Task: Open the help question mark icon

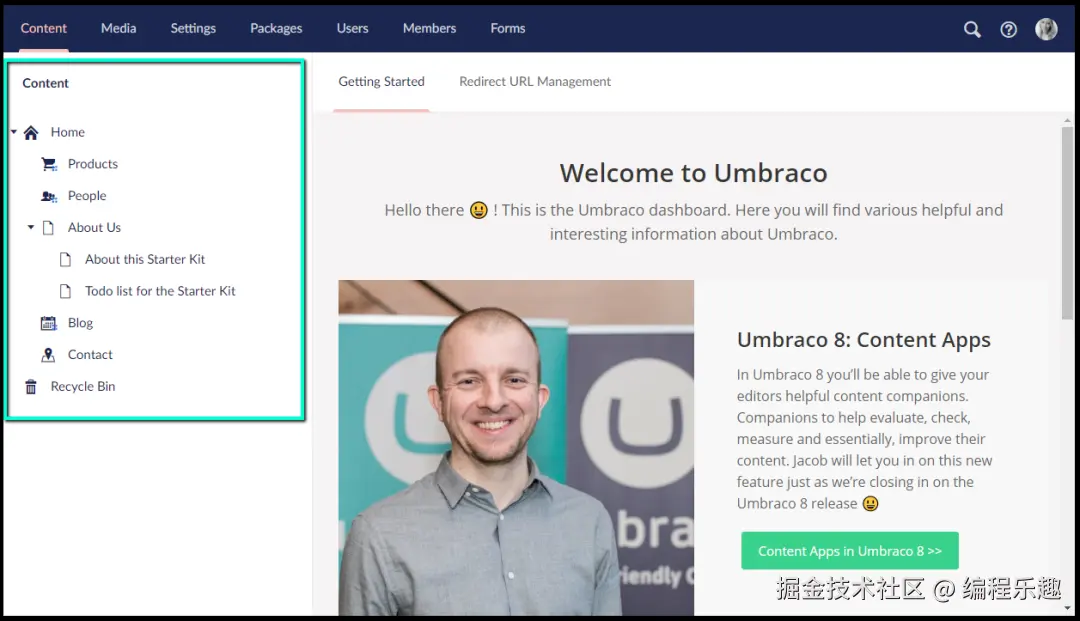Action: click(1008, 29)
